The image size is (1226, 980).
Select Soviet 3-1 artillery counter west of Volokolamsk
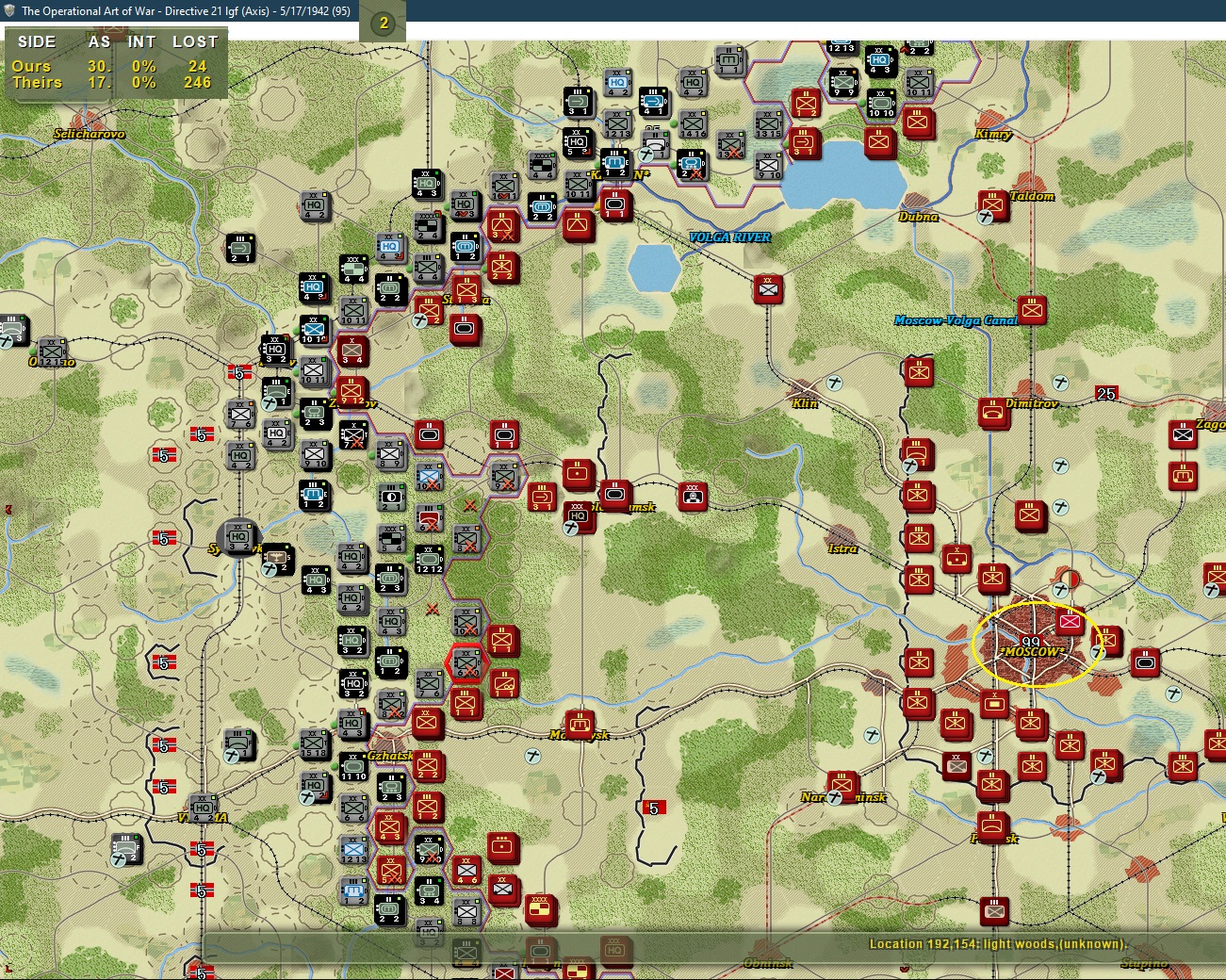point(541,497)
